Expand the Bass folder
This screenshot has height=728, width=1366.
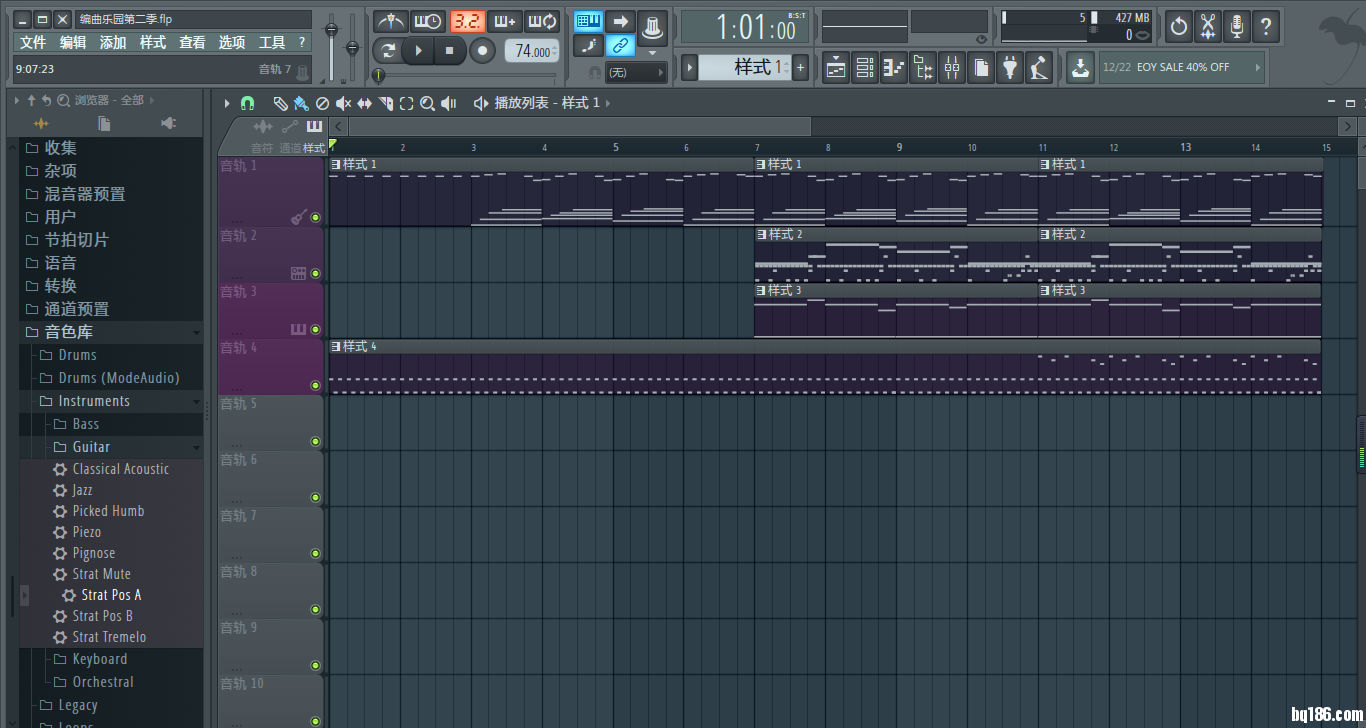85,424
